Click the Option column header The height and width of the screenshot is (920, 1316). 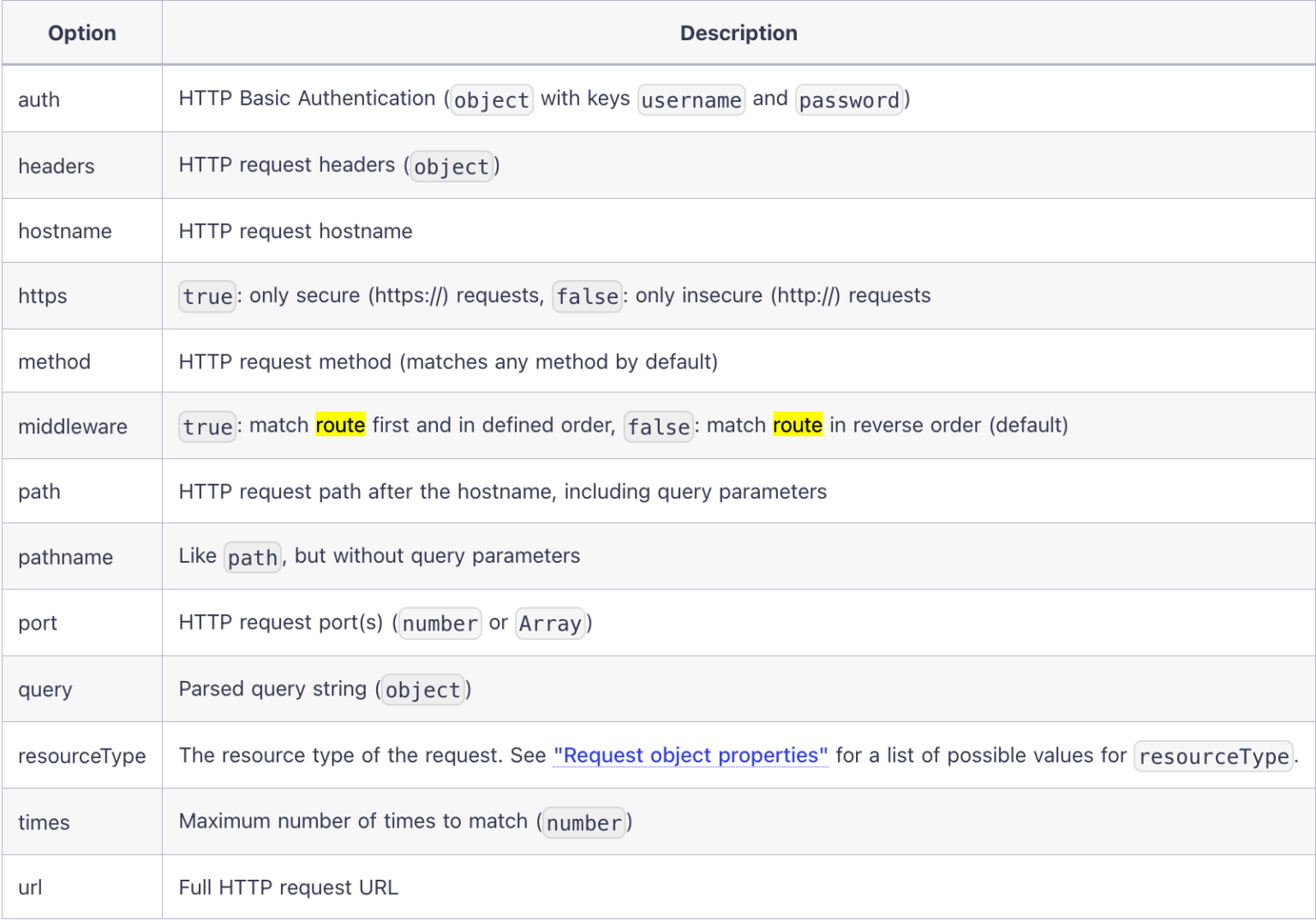coord(81,33)
